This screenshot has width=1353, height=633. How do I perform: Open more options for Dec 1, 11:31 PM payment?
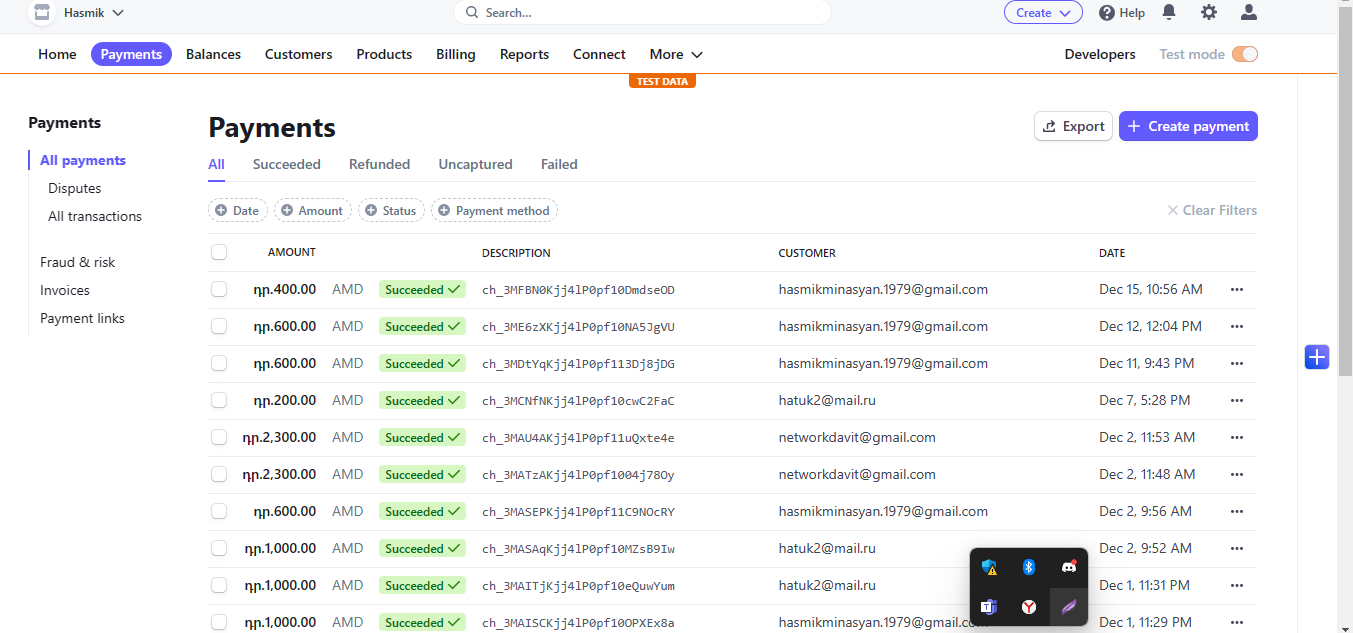[x=1237, y=585]
